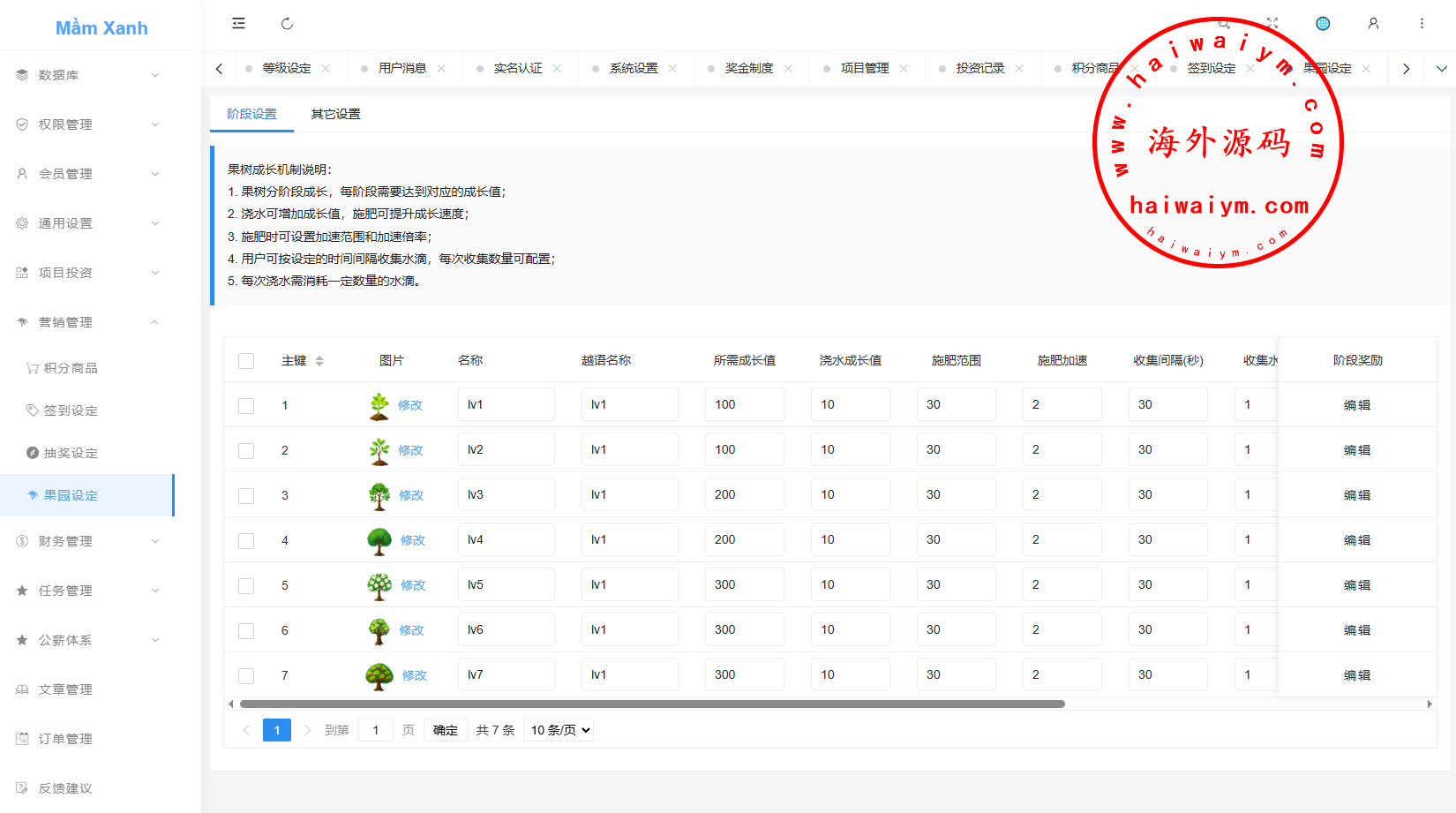Close the 投资记录 tab with its X
This screenshot has width=1456, height=813.
click(x=1019, y=69)
